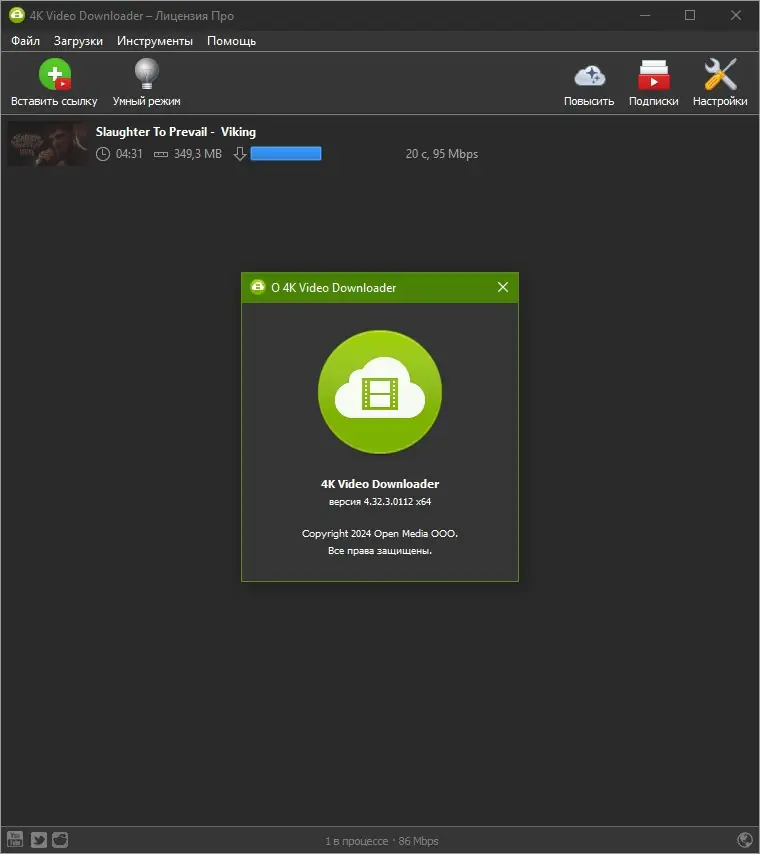Image resolution: width=760 pixels, height=854 pixels.
Task: Click the version 4.32.3.0112 x64 text
Action: point(380,502)
